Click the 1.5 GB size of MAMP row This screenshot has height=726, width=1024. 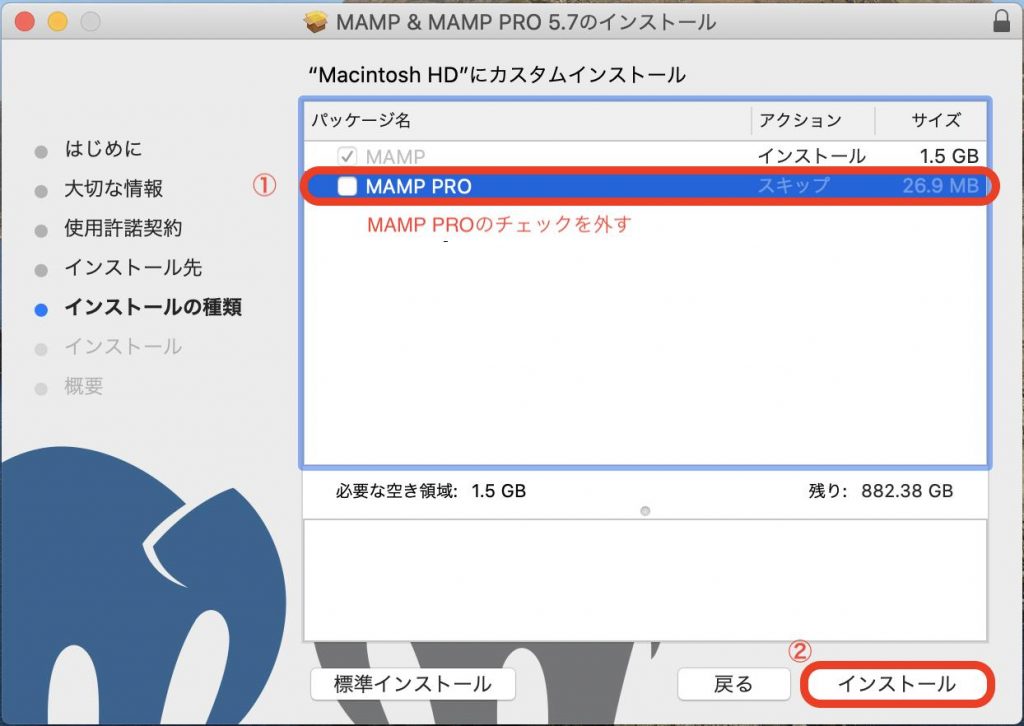(949, 156)
